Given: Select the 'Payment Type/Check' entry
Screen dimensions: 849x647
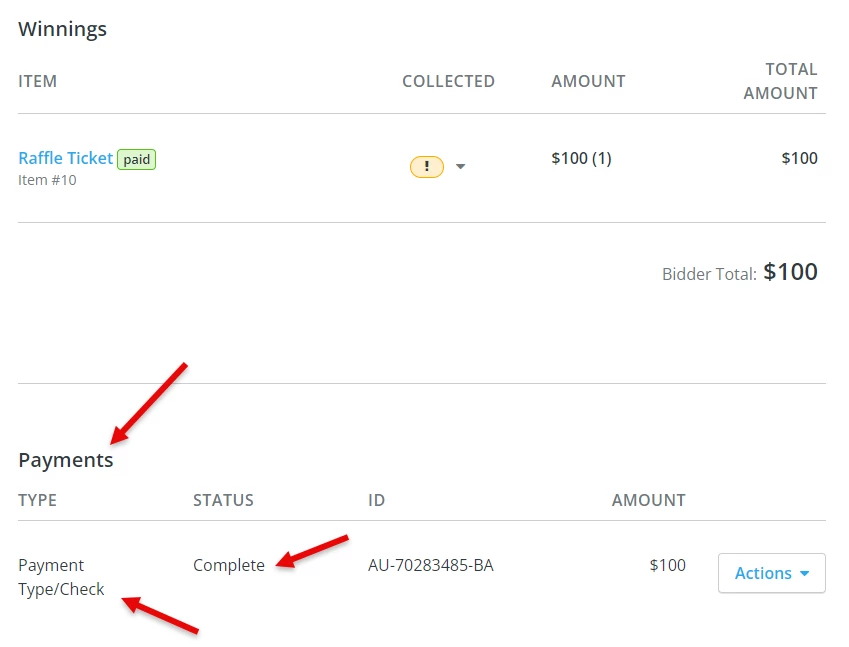Looking at the screenshot, I should [52, 578].
